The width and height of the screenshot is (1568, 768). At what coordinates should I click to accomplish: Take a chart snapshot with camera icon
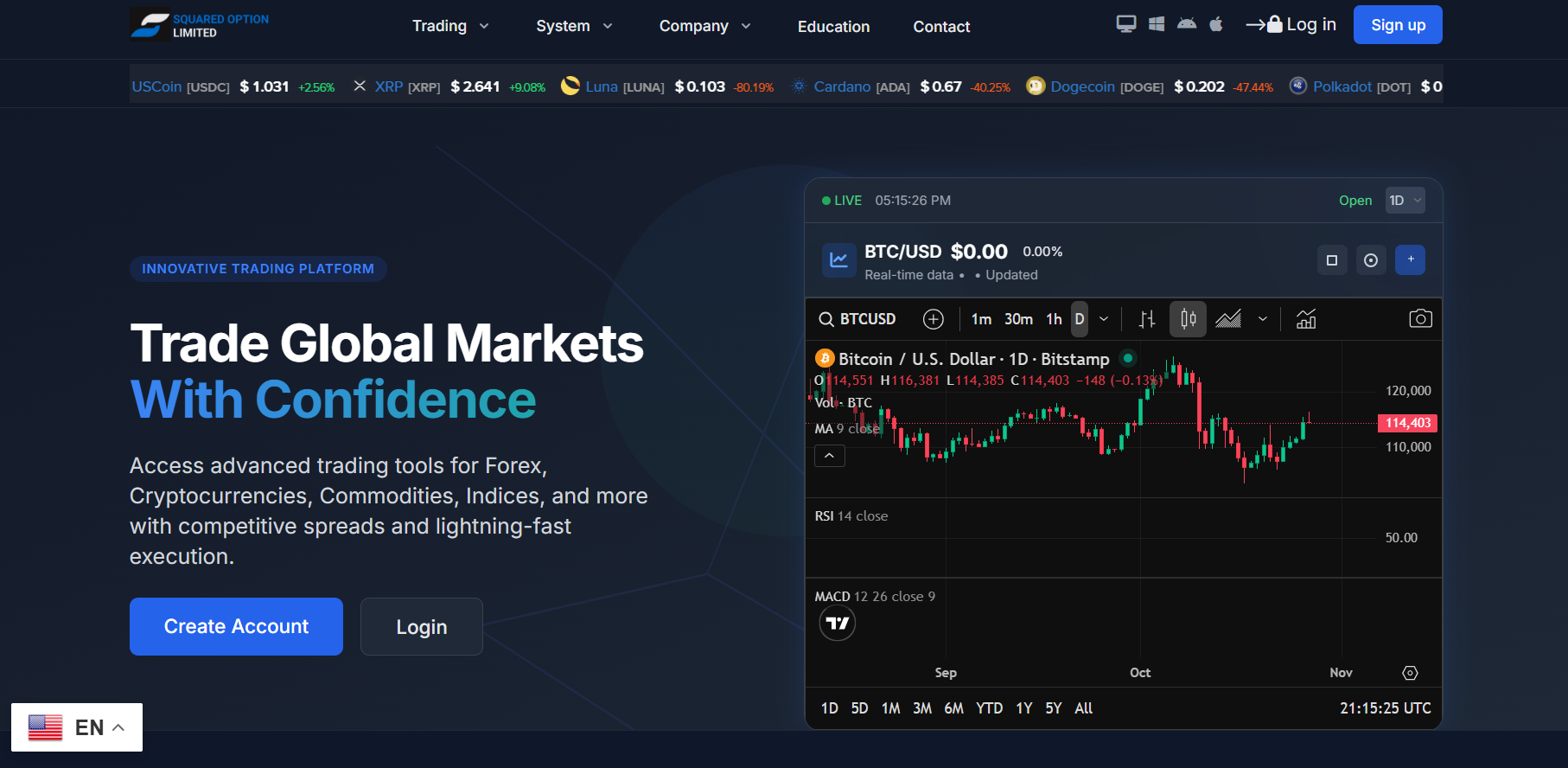[x=1420, y=319]
